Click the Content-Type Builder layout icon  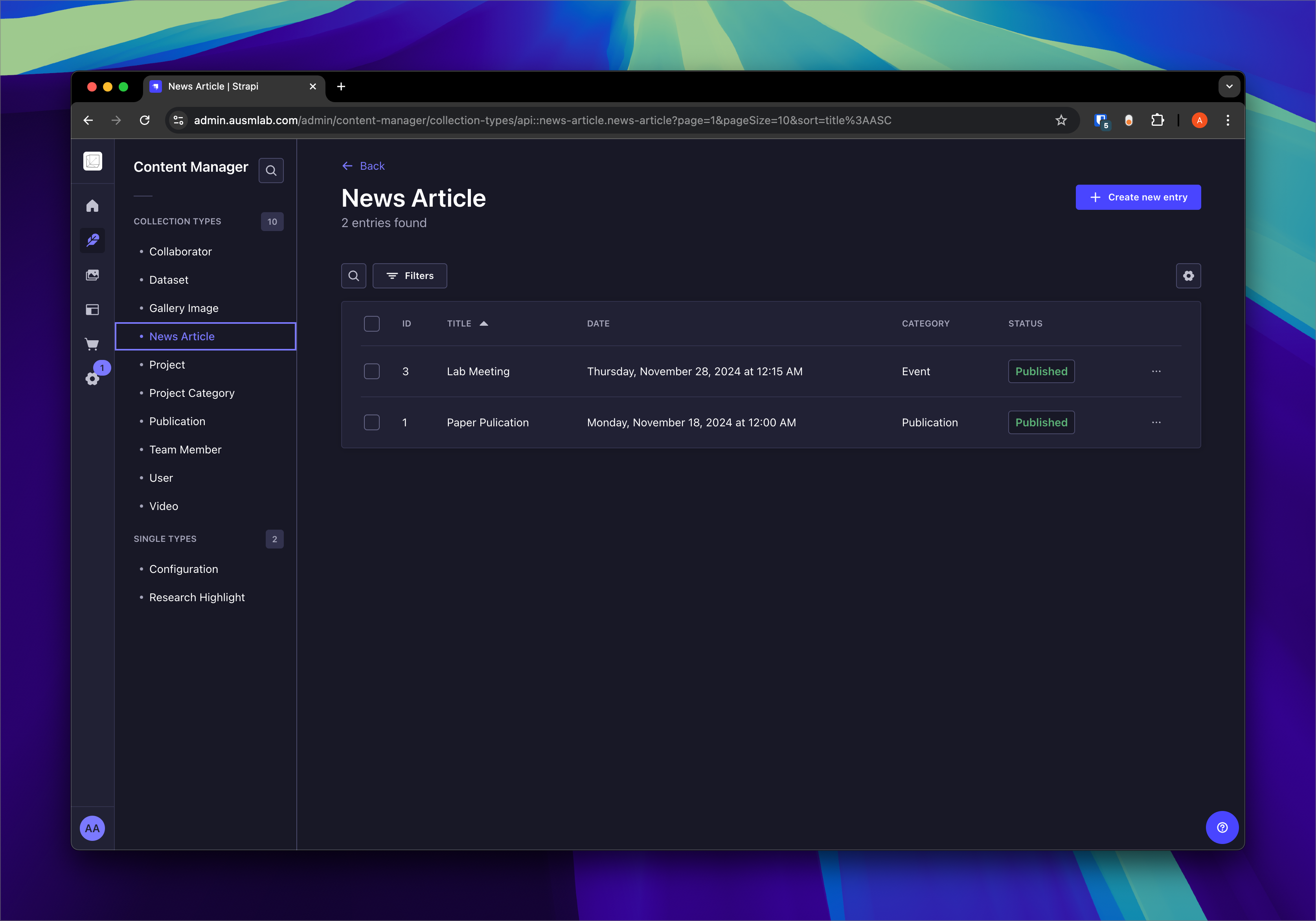click(x=92, y=310)
